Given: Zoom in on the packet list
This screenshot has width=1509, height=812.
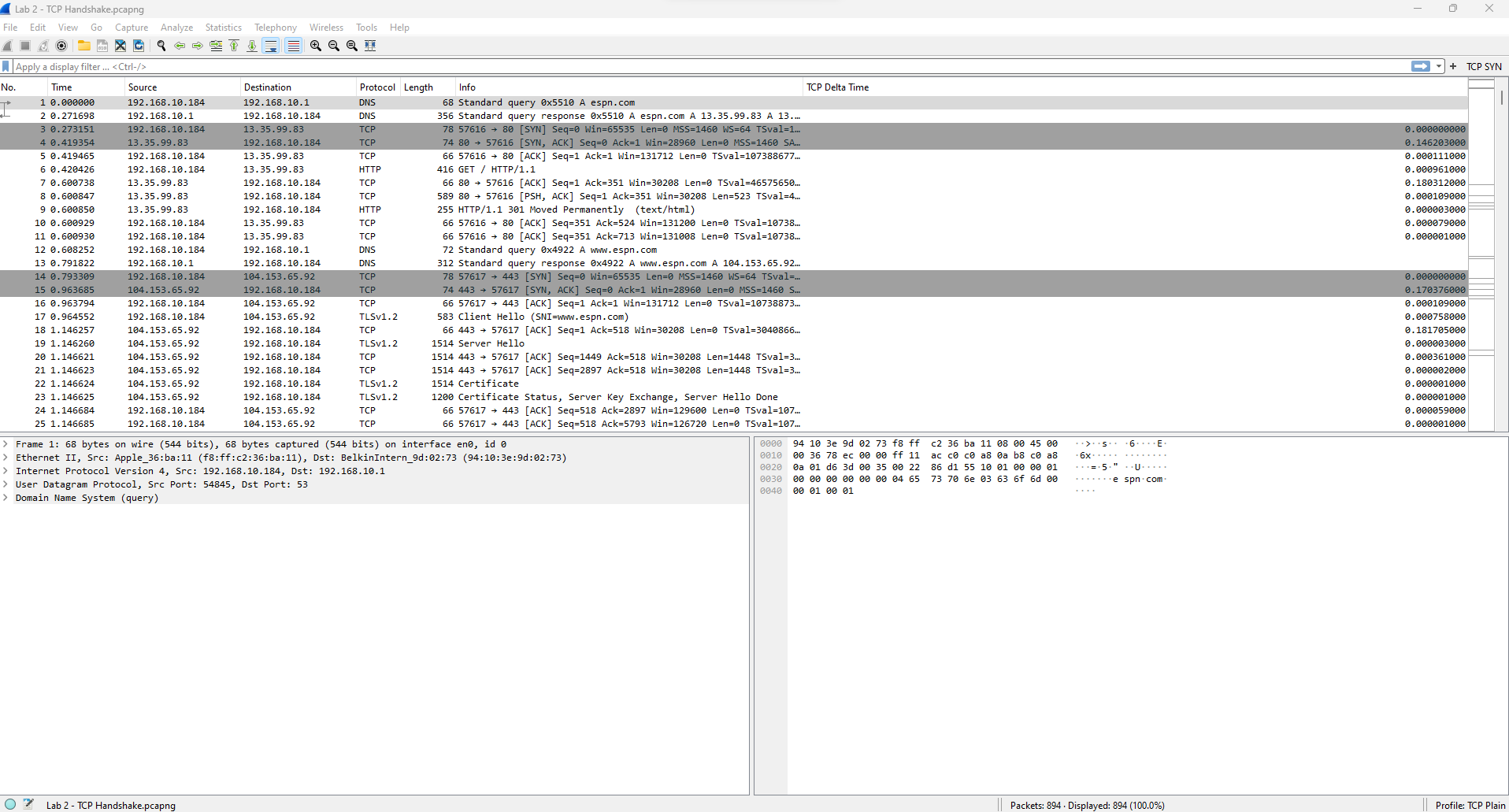Looking at the screenshot, I should click(314, 46).
